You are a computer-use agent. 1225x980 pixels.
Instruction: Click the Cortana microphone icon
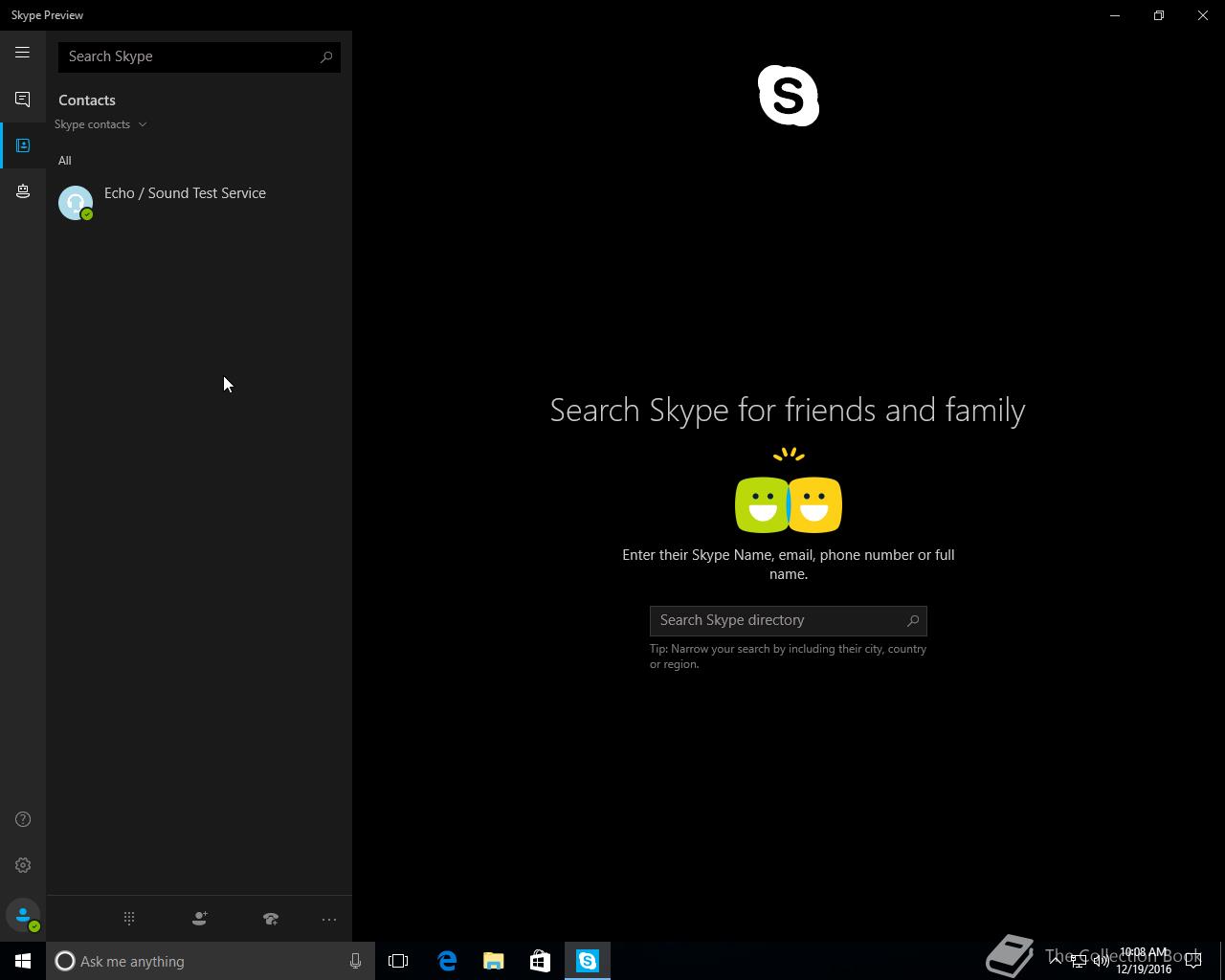(x=355, y=961)
